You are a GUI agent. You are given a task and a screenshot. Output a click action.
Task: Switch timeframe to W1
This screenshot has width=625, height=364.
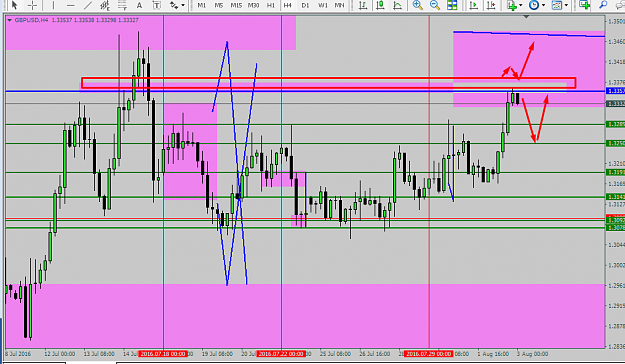(322, 5)
